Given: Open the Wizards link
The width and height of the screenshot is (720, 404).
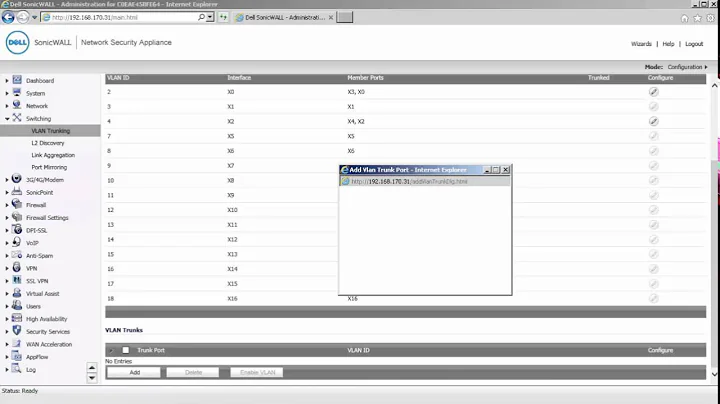Looking at the screenshot, I should coord(641,44).
